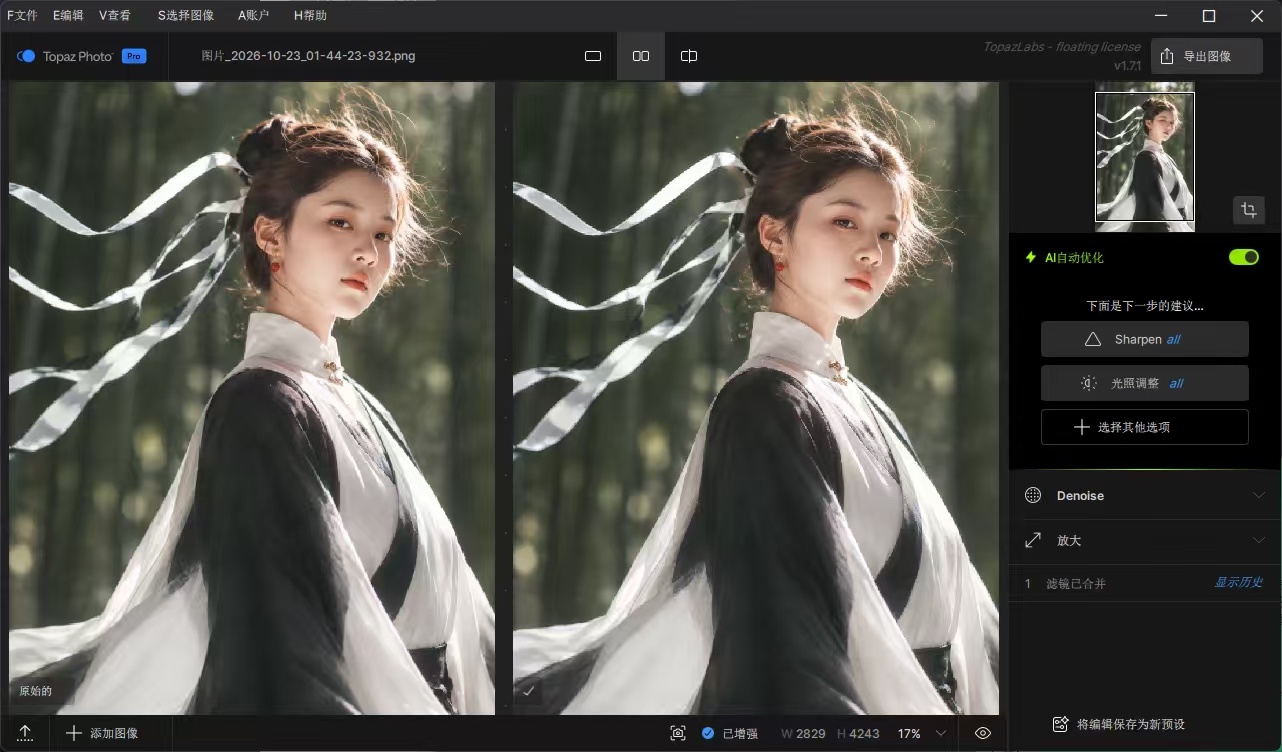Image resolution: width=1282 pixels, height=752 pixels.
Task: Click the Topaz Photo logo
Action: point(65,56)
